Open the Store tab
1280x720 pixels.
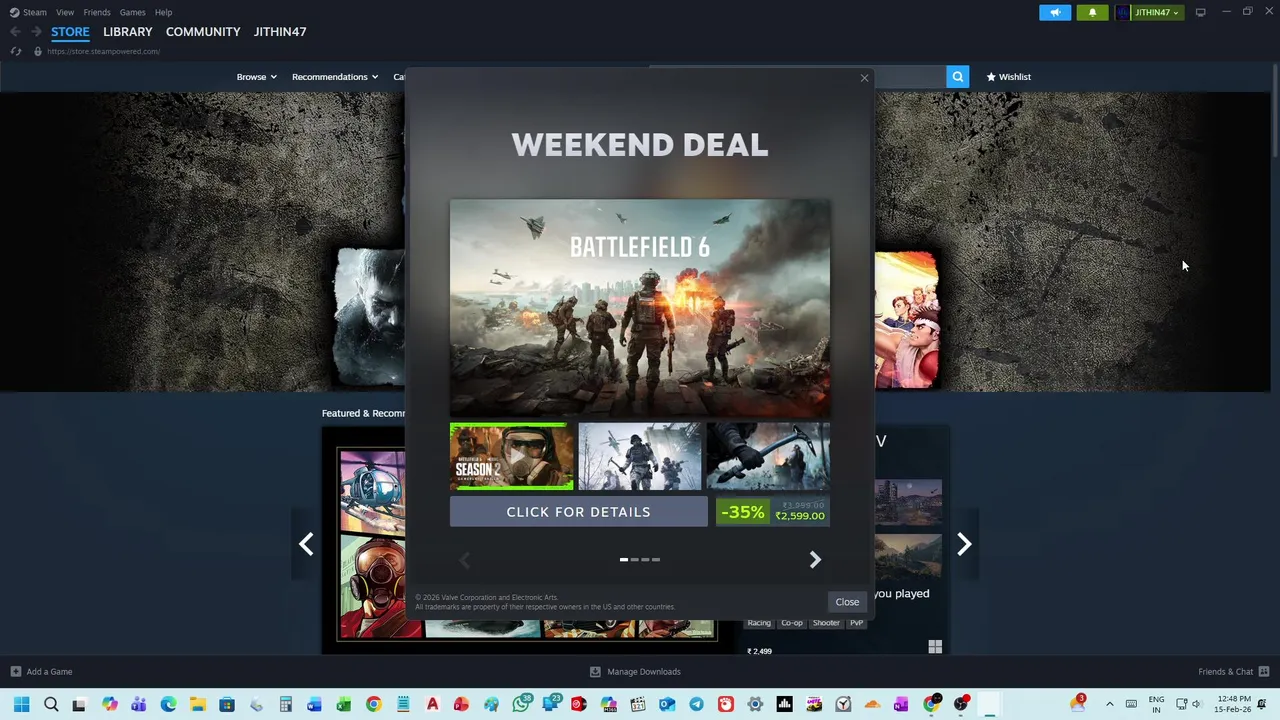coord(70,32)
